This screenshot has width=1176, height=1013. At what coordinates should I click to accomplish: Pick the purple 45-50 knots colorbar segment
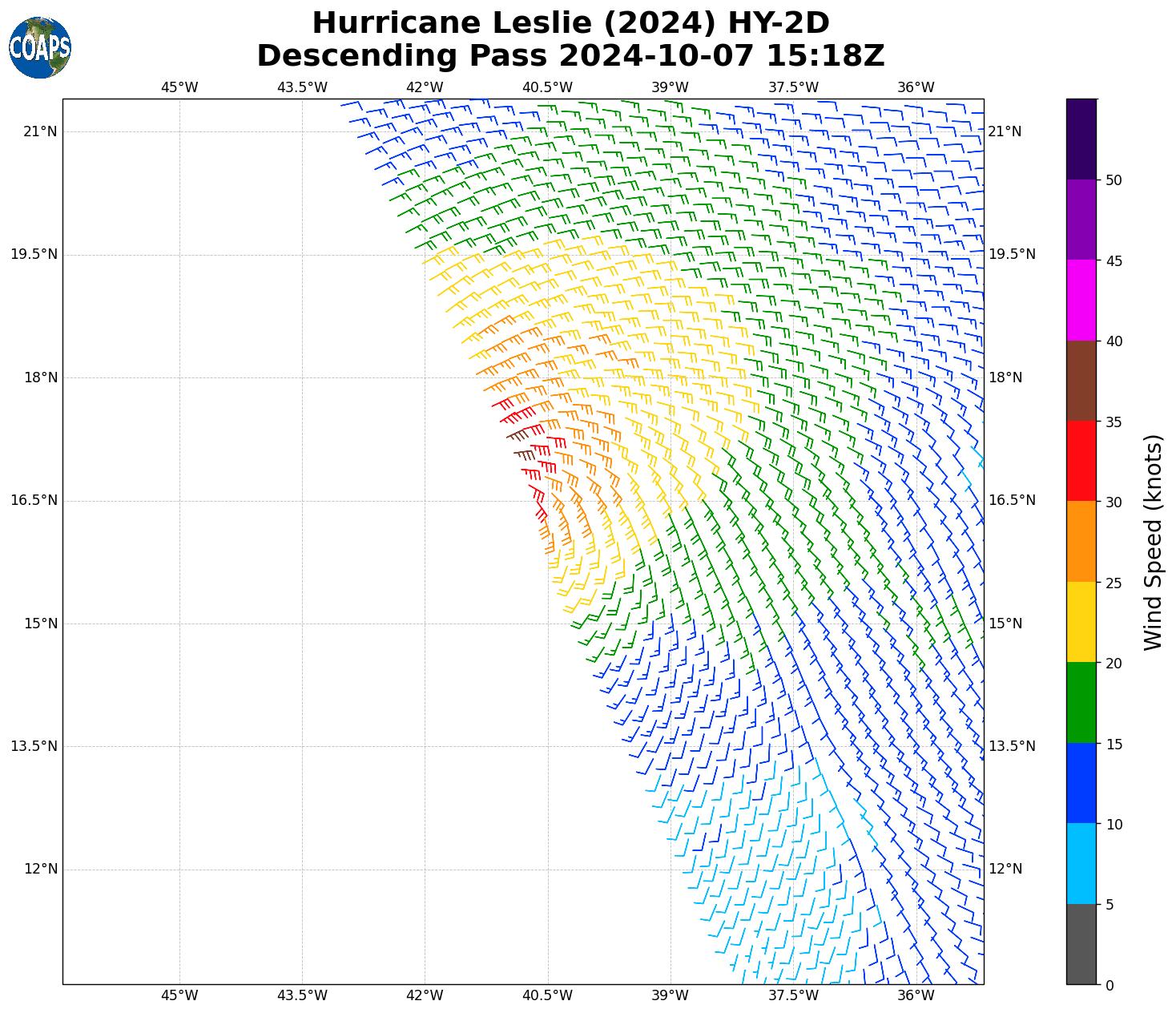pyautogui.click(x=1081, y=220)
